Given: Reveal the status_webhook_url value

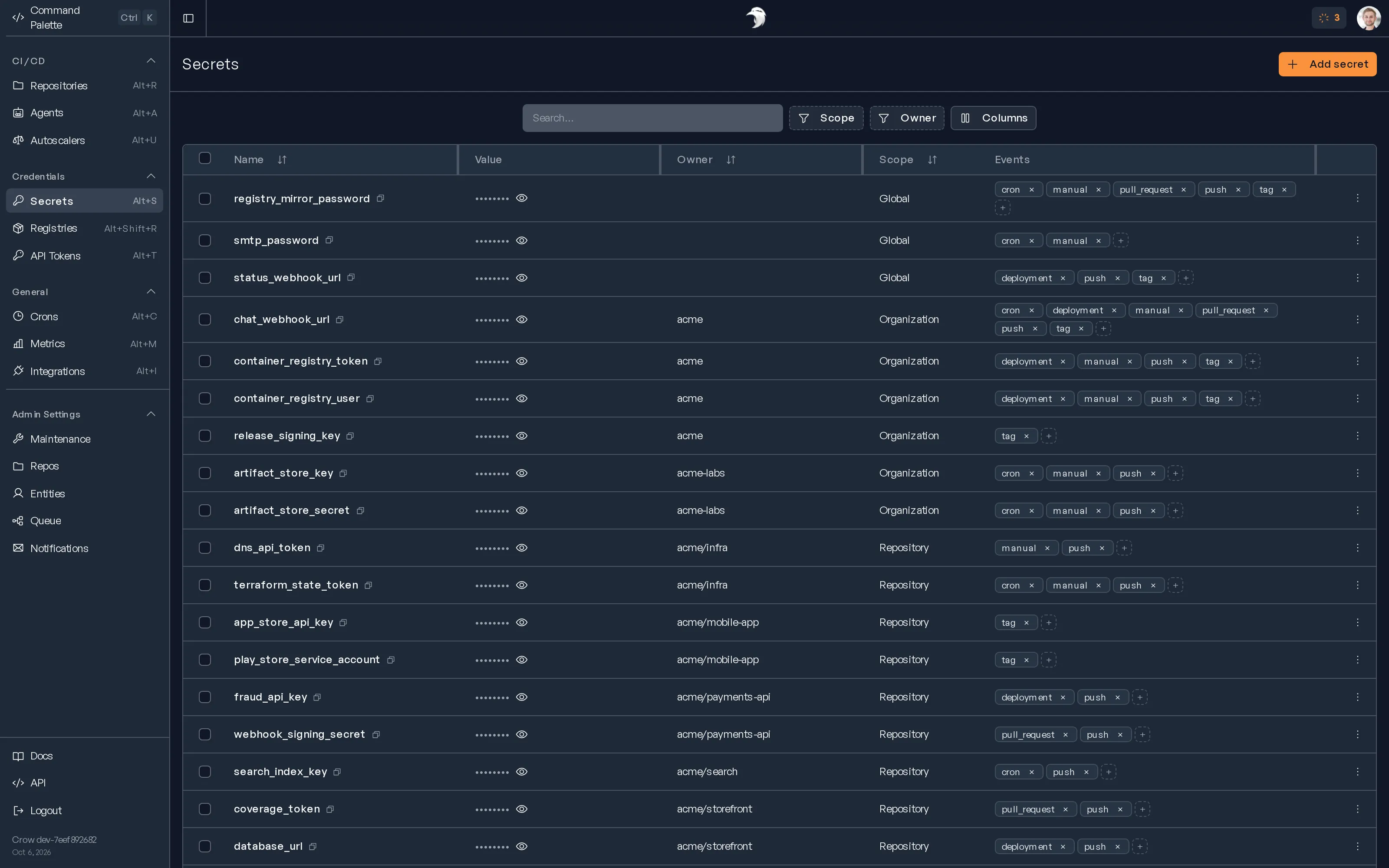Looking at the screenshot, I should coord(522,278).
